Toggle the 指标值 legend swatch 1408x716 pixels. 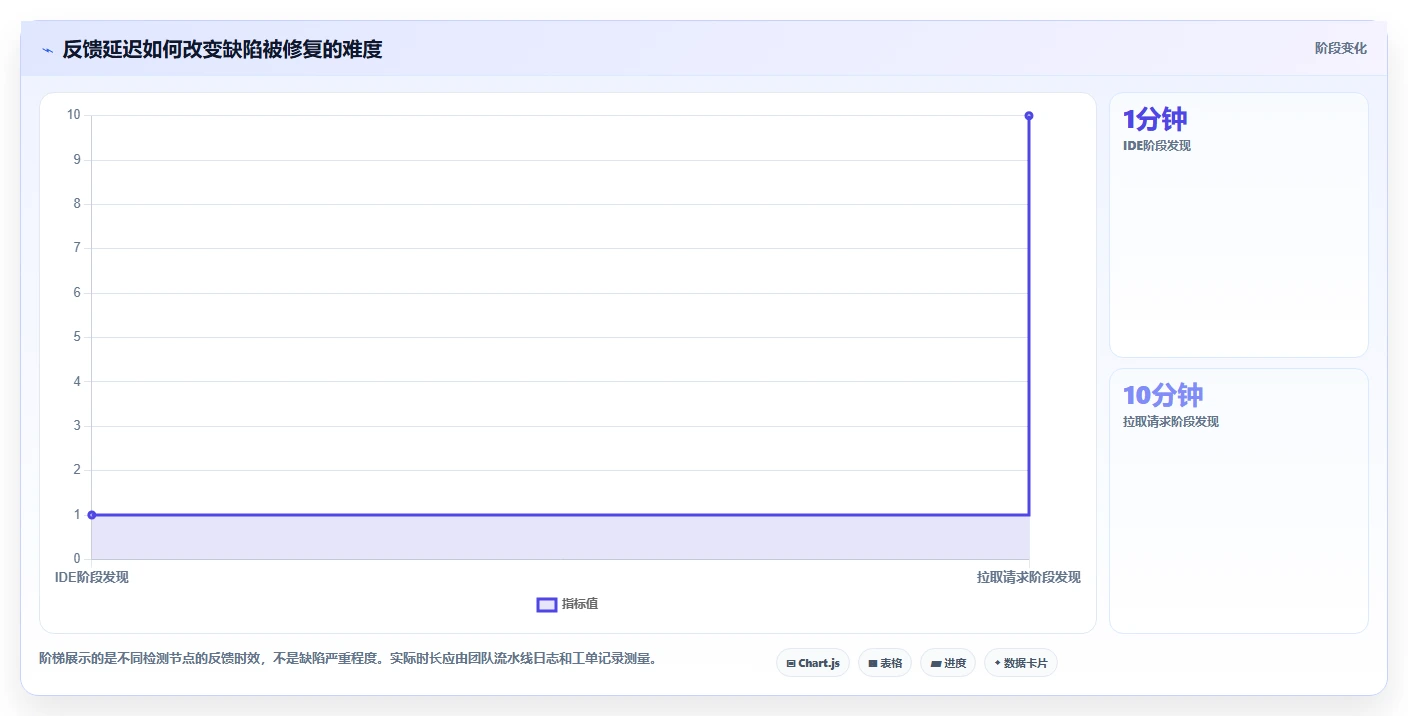click(x=547, y=604)
